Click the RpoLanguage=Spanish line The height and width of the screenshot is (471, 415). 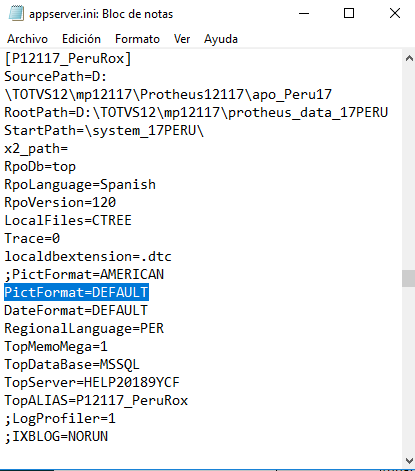click(x=80, y=184)
